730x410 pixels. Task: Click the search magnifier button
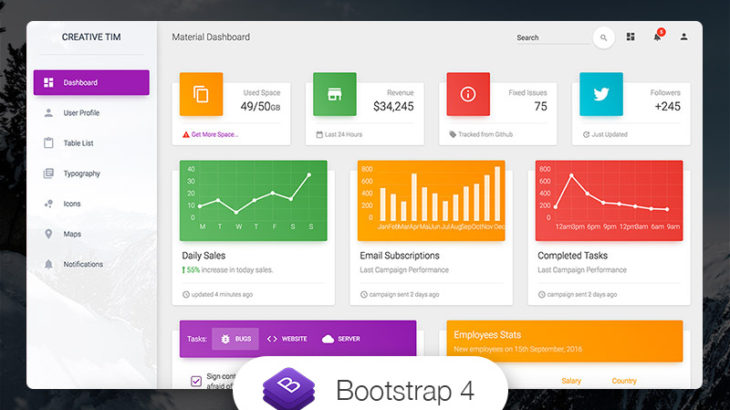[603, 38]
